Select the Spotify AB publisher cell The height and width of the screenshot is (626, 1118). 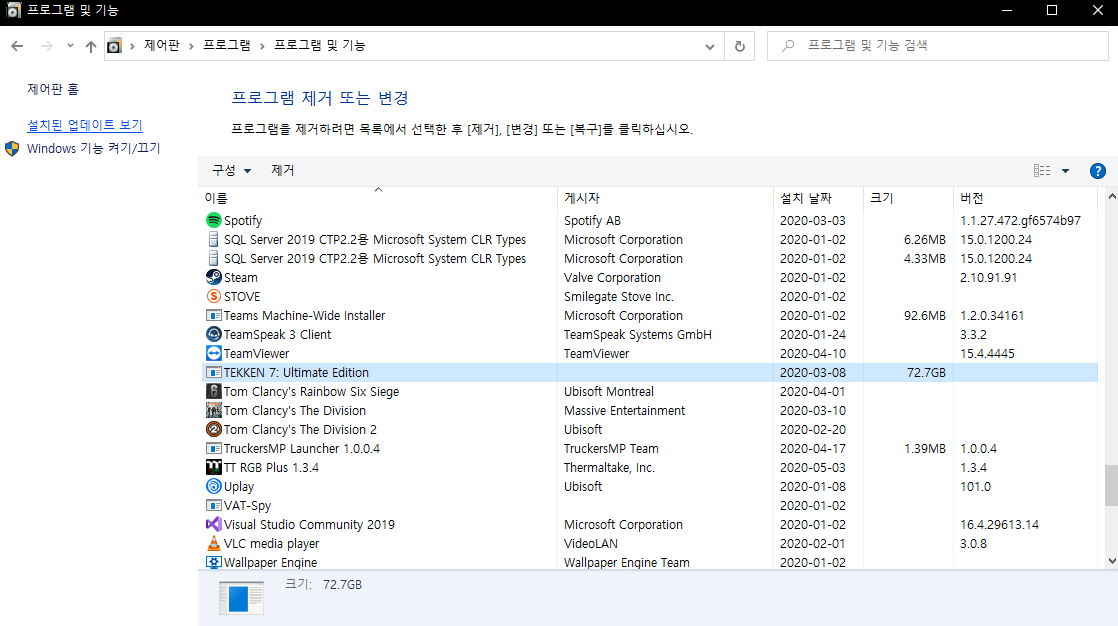click(593, 220)
